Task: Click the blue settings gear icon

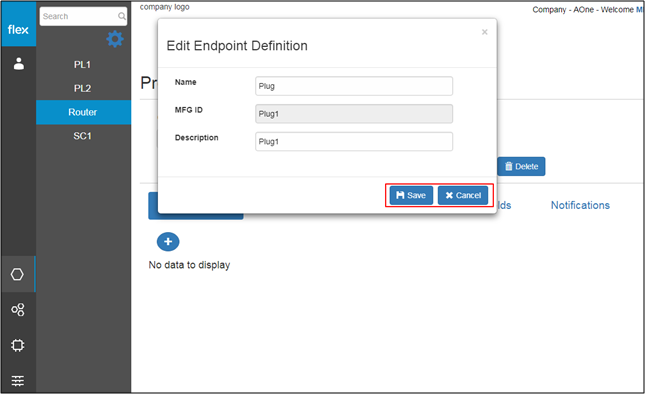Action: 115,39
